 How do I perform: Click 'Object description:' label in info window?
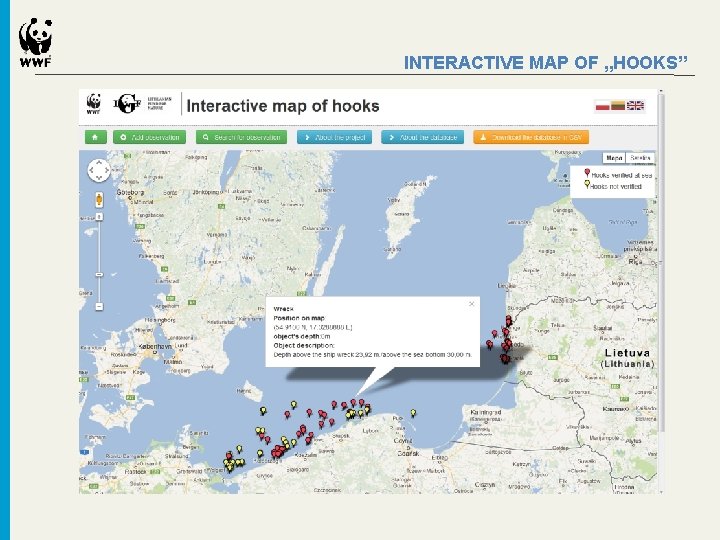[304, 345]
